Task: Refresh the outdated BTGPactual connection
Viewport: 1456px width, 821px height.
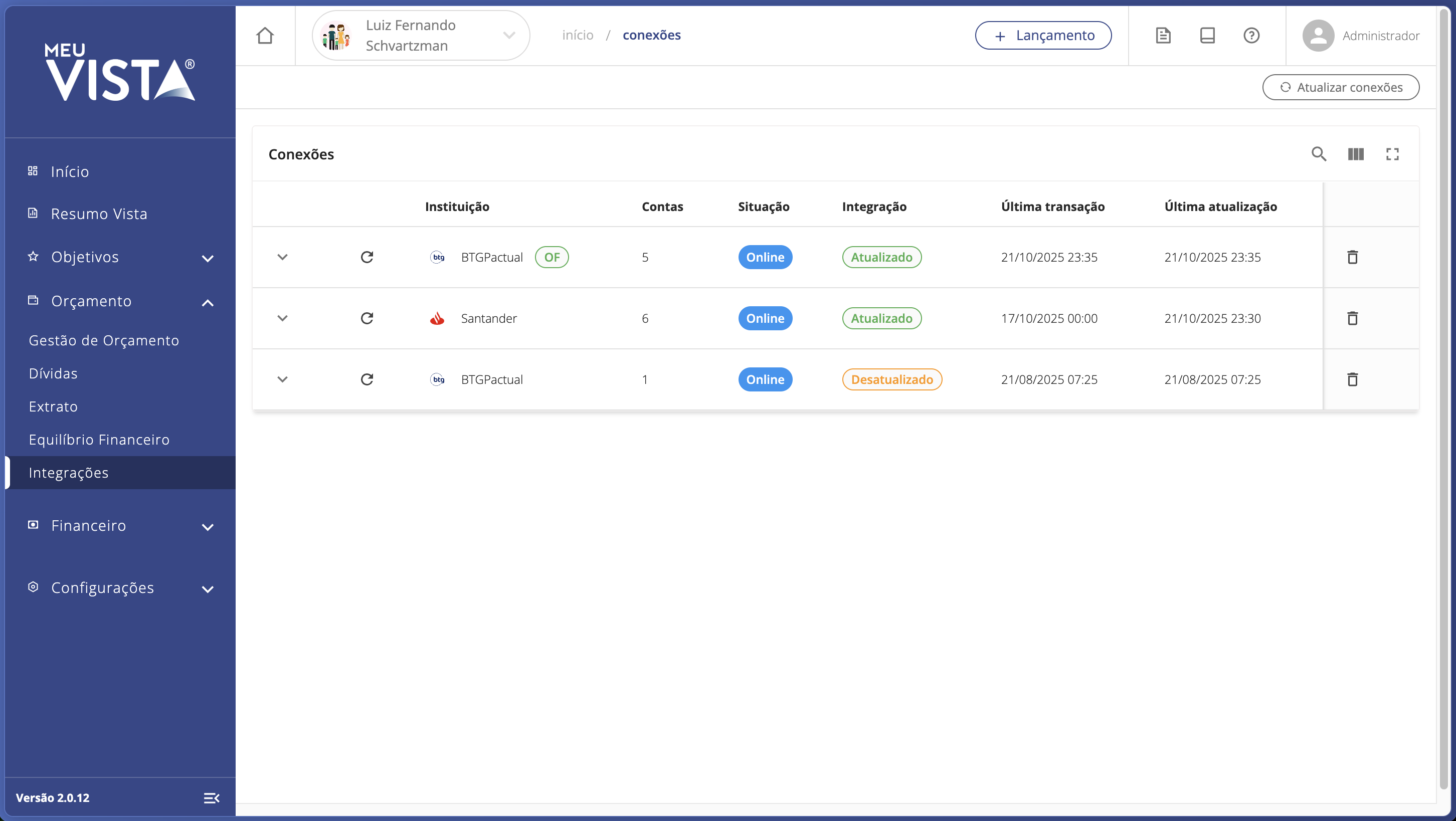Action: click(367, 379)
